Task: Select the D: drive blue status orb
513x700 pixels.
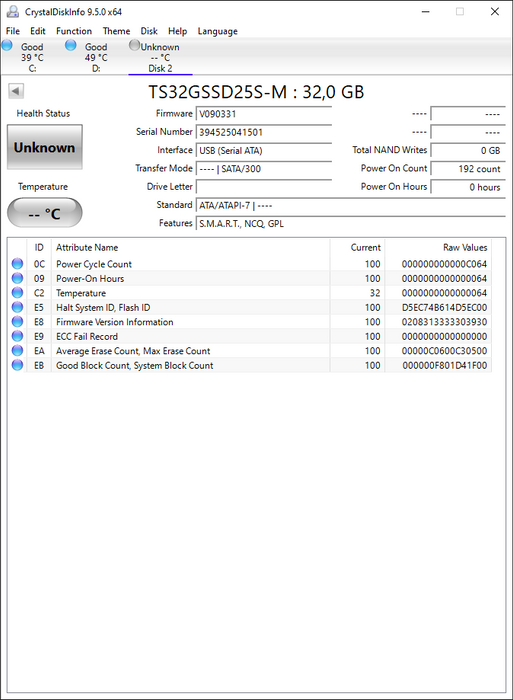Action: coord(71,45)
